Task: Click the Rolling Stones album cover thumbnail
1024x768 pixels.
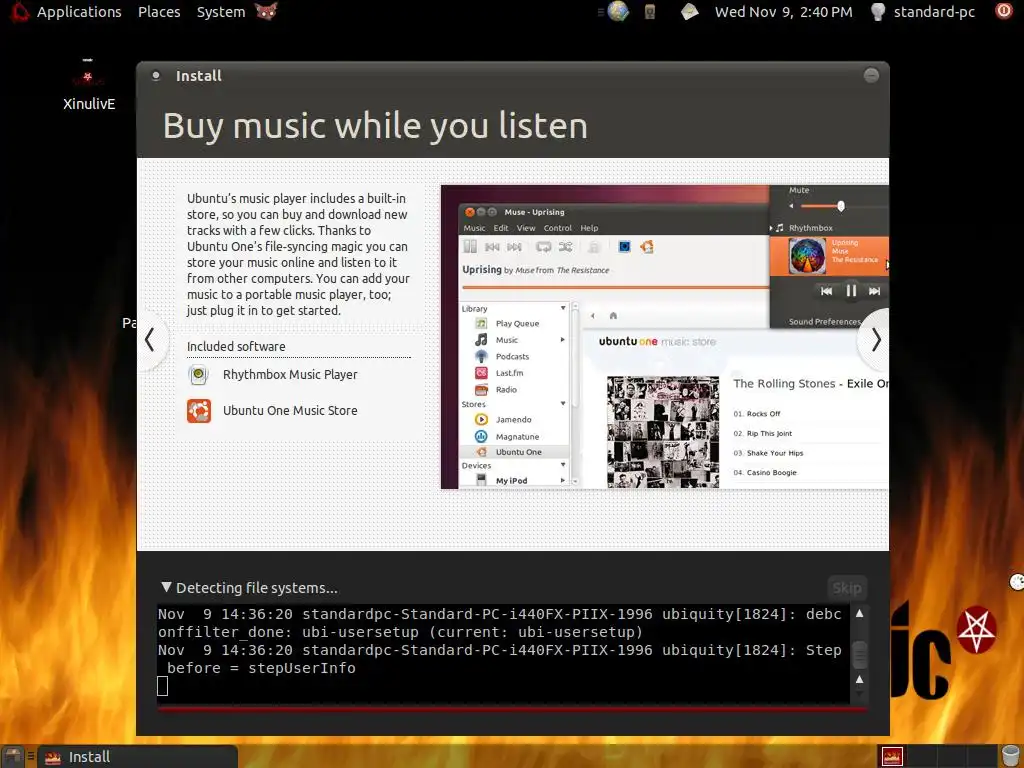Action: tap(663, 432)
